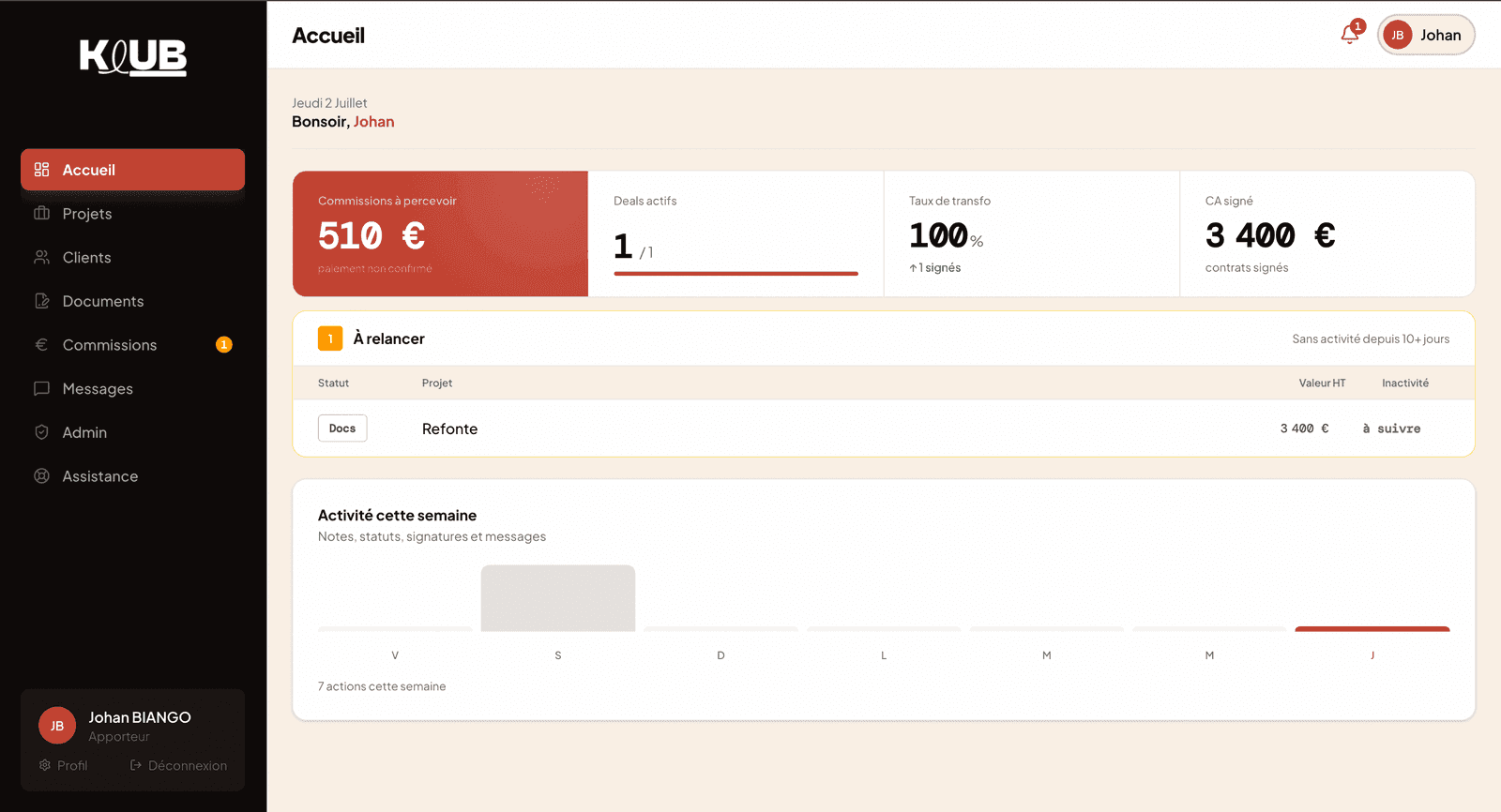Viewport: 1501px width, 812px height.
Task: Click the orange counter beside À relancer
Action: pyautogui.click(x=330, y=338)
